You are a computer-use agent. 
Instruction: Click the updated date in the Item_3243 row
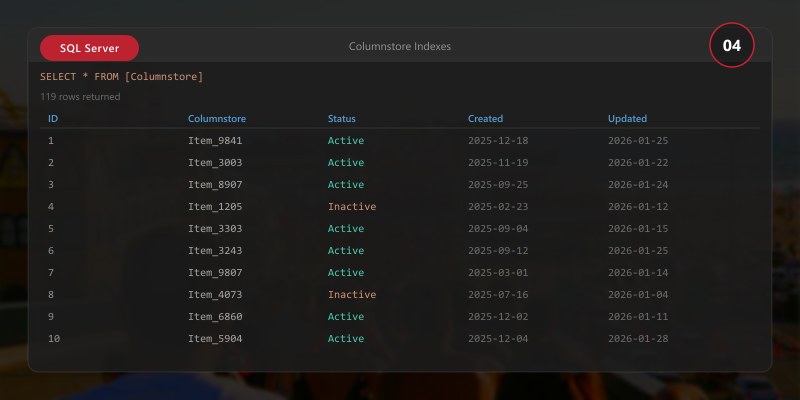coord(638,250)
